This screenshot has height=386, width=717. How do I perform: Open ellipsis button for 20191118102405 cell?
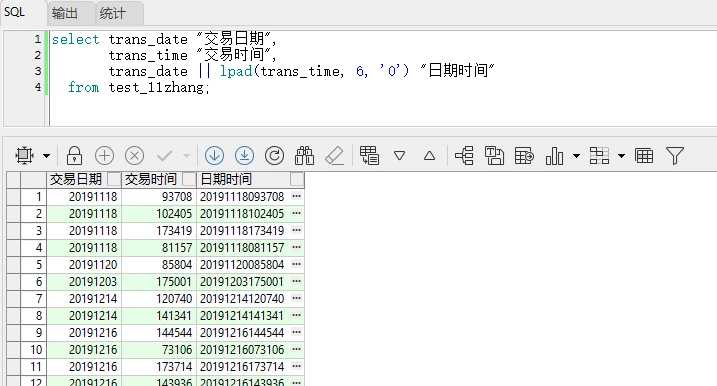tap(296, 213)
